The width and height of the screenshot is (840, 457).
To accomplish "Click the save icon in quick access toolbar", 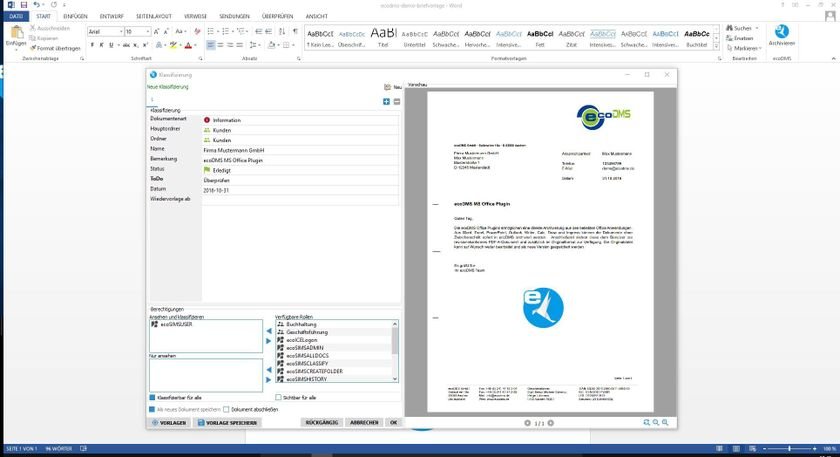I will [22, 5].
